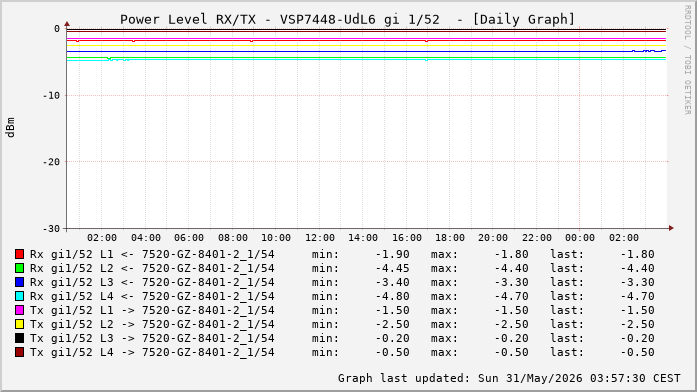Image resolution: width=697 pixels, height=392 pixels.
Task: Select the Rx gi1/52 L2 legend label
Action: pos(152,268)
